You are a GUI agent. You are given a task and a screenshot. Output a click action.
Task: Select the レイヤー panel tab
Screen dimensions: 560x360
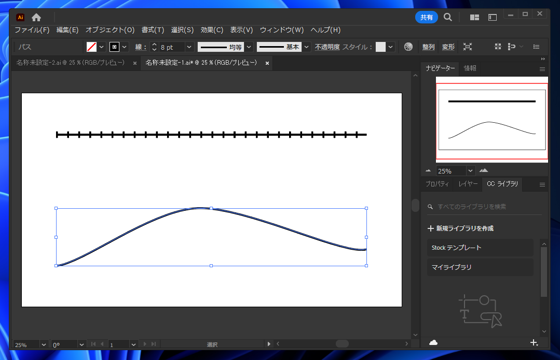click(468, 184)
